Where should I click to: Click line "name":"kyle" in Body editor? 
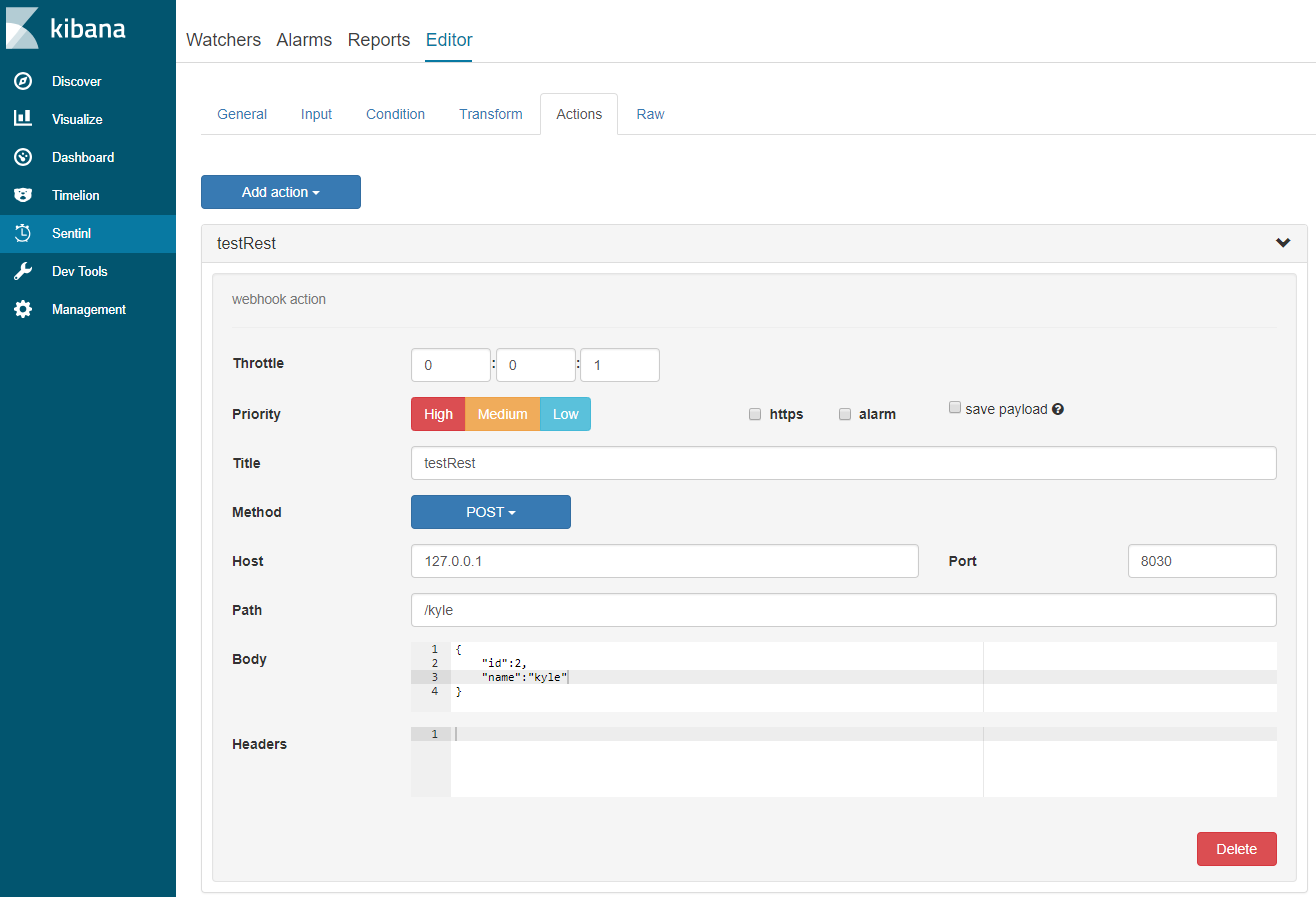[525, 677]
